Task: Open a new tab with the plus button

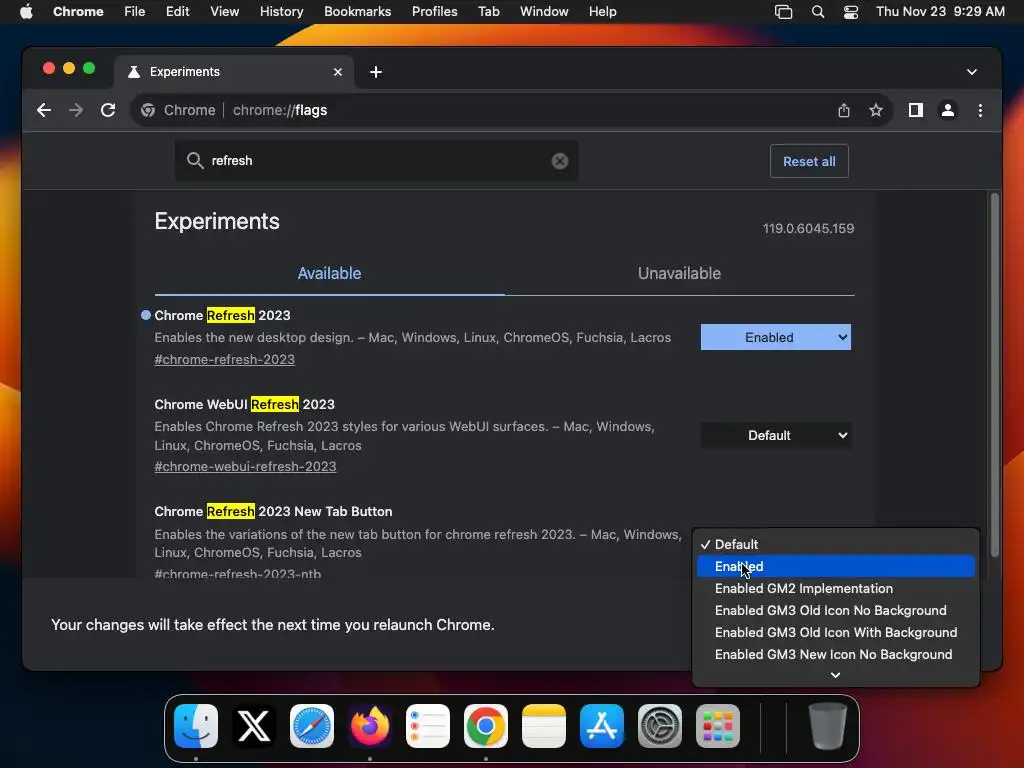Action: [x=376, y=72]
